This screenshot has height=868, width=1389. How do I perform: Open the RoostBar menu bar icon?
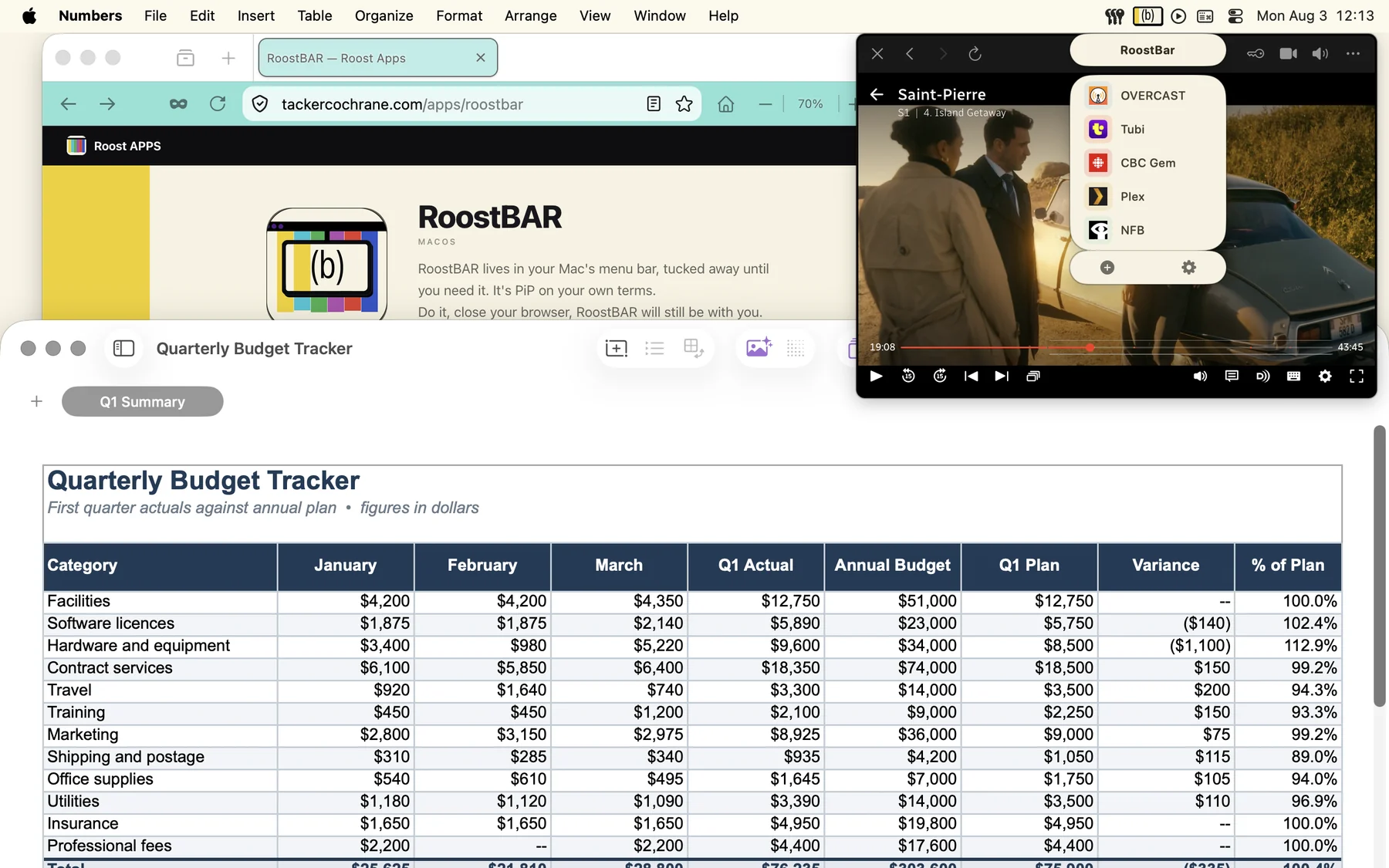coord(1147,15)
